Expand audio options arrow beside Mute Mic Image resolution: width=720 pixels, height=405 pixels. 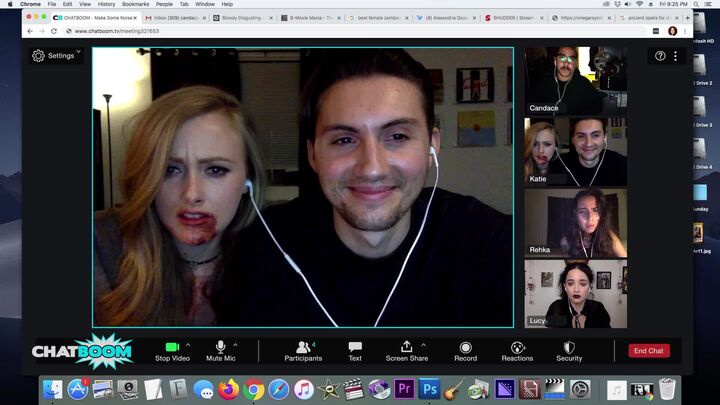237,344
